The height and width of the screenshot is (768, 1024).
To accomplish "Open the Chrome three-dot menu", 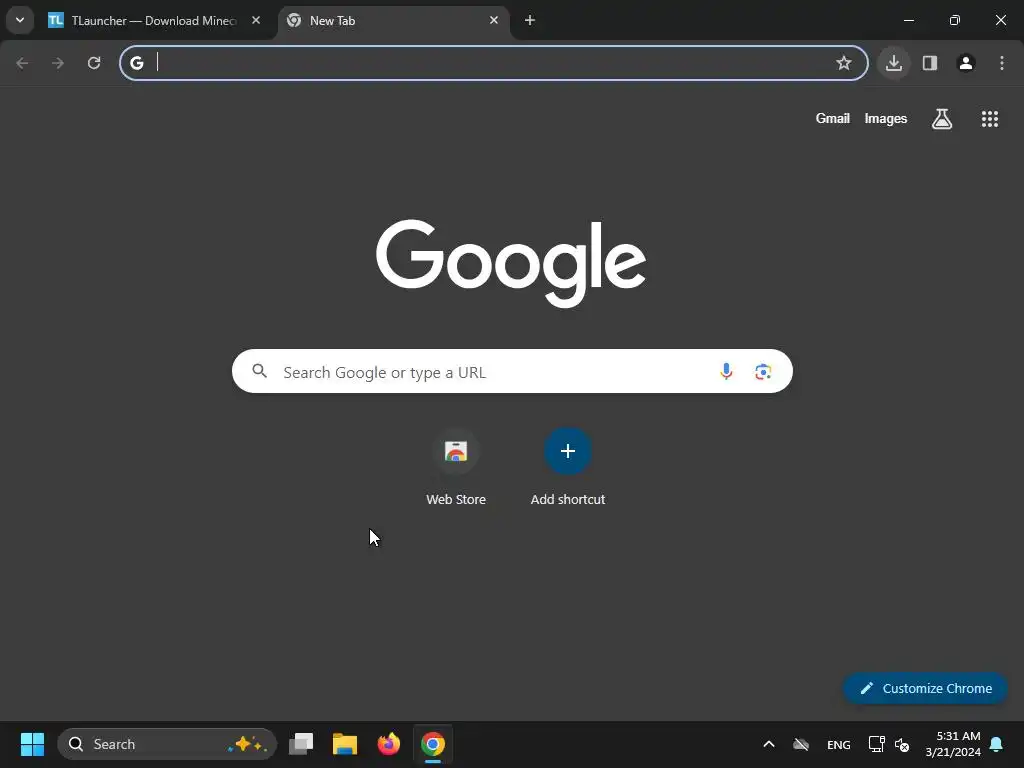I will (1002, 63).
